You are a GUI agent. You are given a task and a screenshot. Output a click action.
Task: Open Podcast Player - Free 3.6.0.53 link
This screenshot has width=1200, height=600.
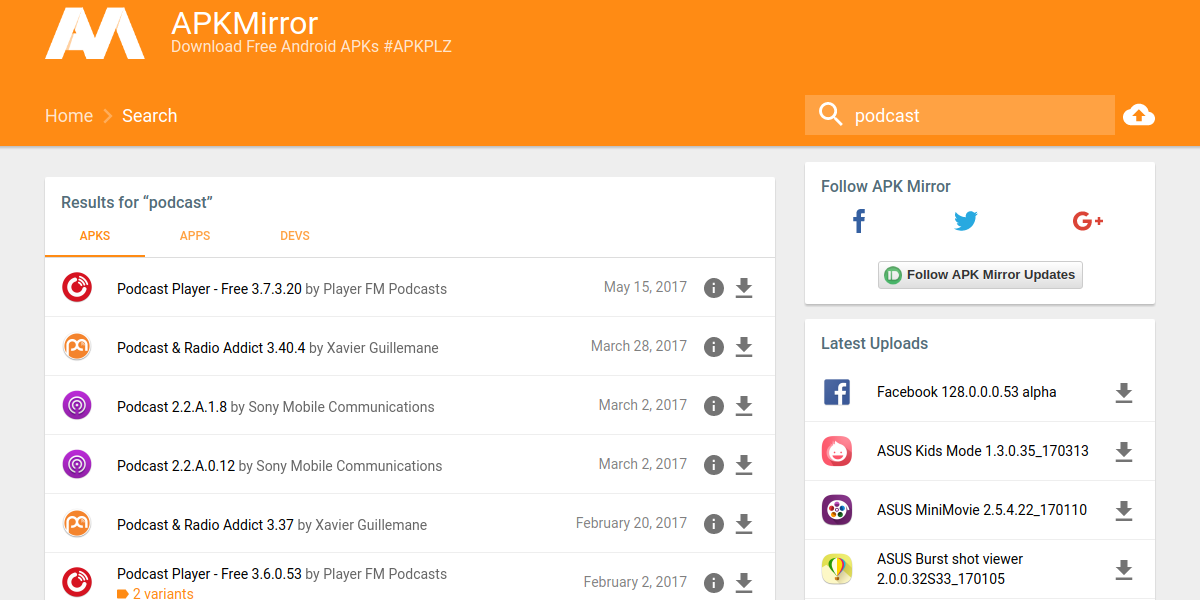209,574
